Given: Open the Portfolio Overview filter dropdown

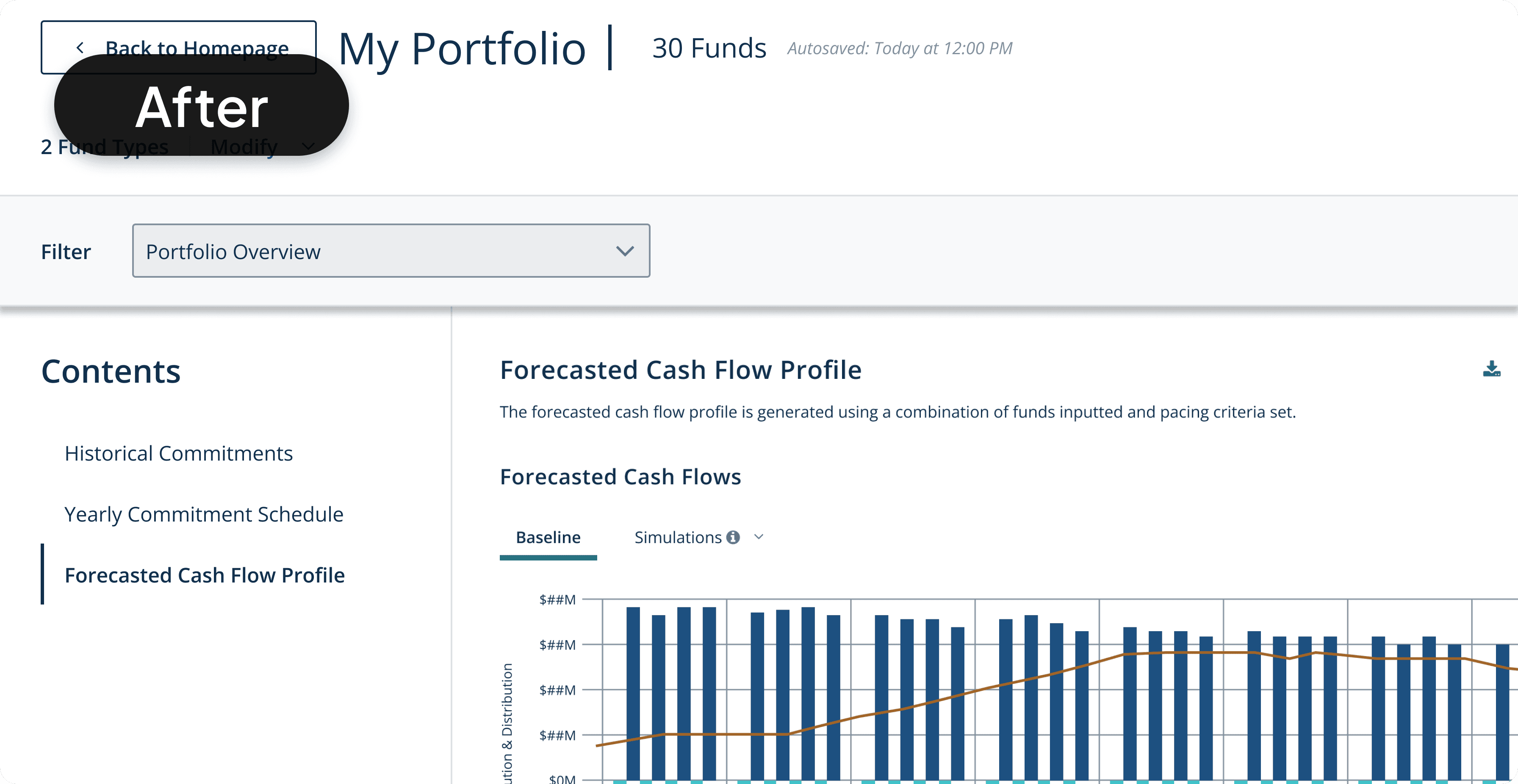Looking at the screenshot, I should pos(391,251).
